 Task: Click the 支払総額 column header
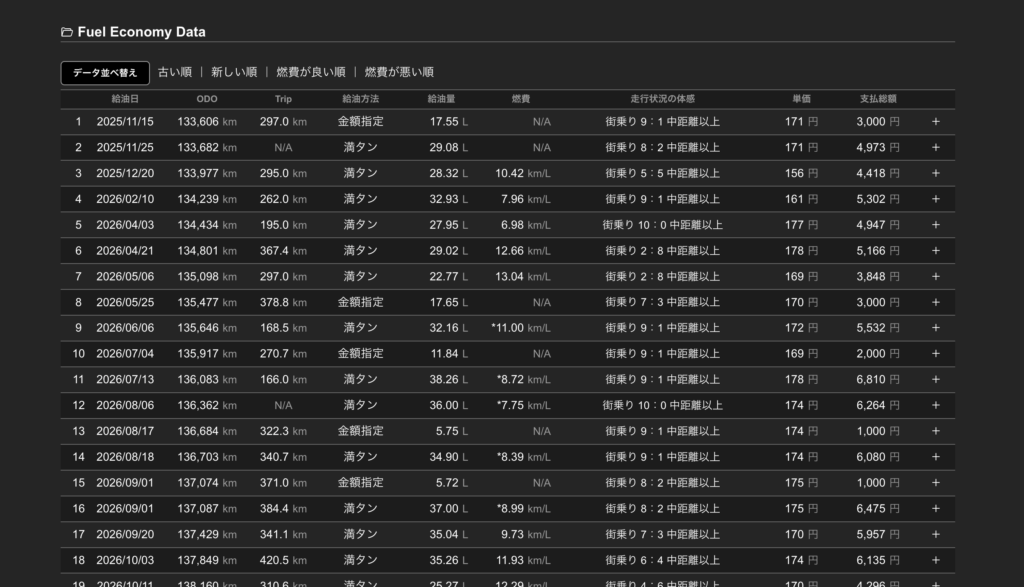(878, 99)
